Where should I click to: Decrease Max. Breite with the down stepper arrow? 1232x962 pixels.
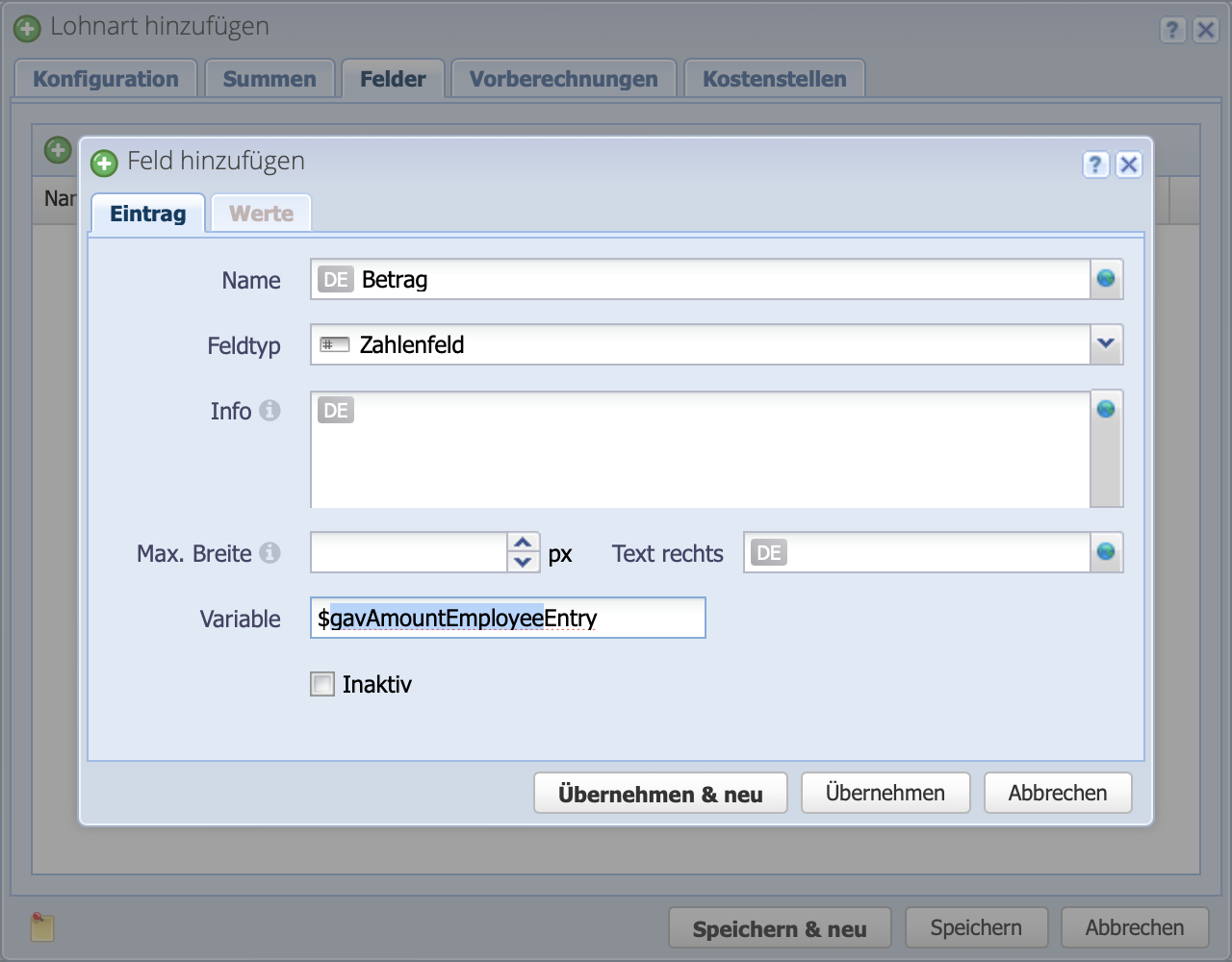(x=521, y=561)
